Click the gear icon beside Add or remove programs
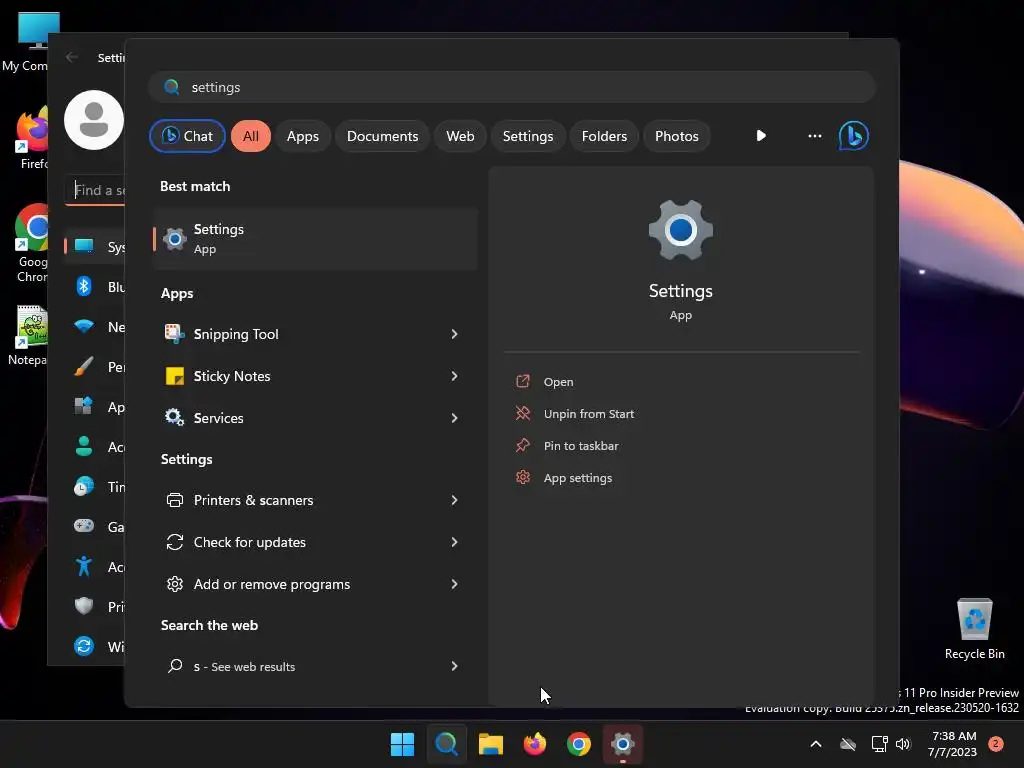The image size is (1024, 768). click(174, 584)
